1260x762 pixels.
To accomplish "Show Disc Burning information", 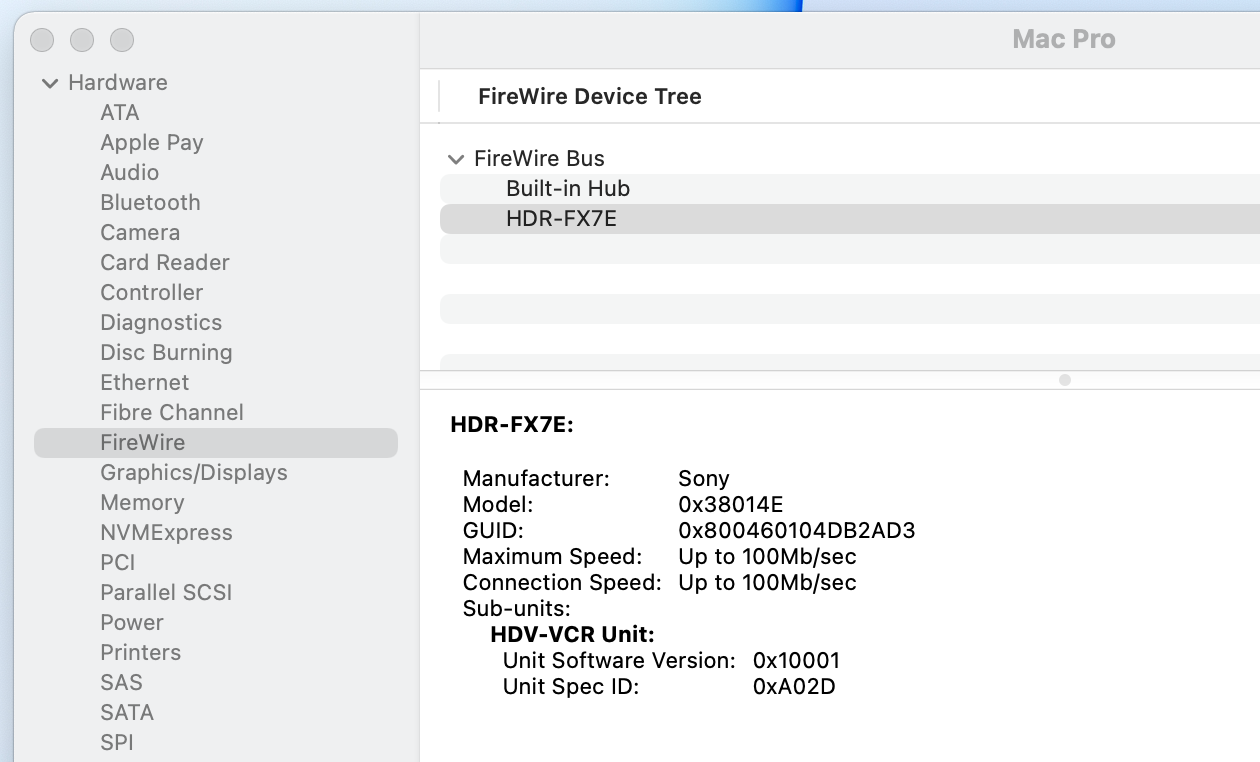I will pos(166,353).
